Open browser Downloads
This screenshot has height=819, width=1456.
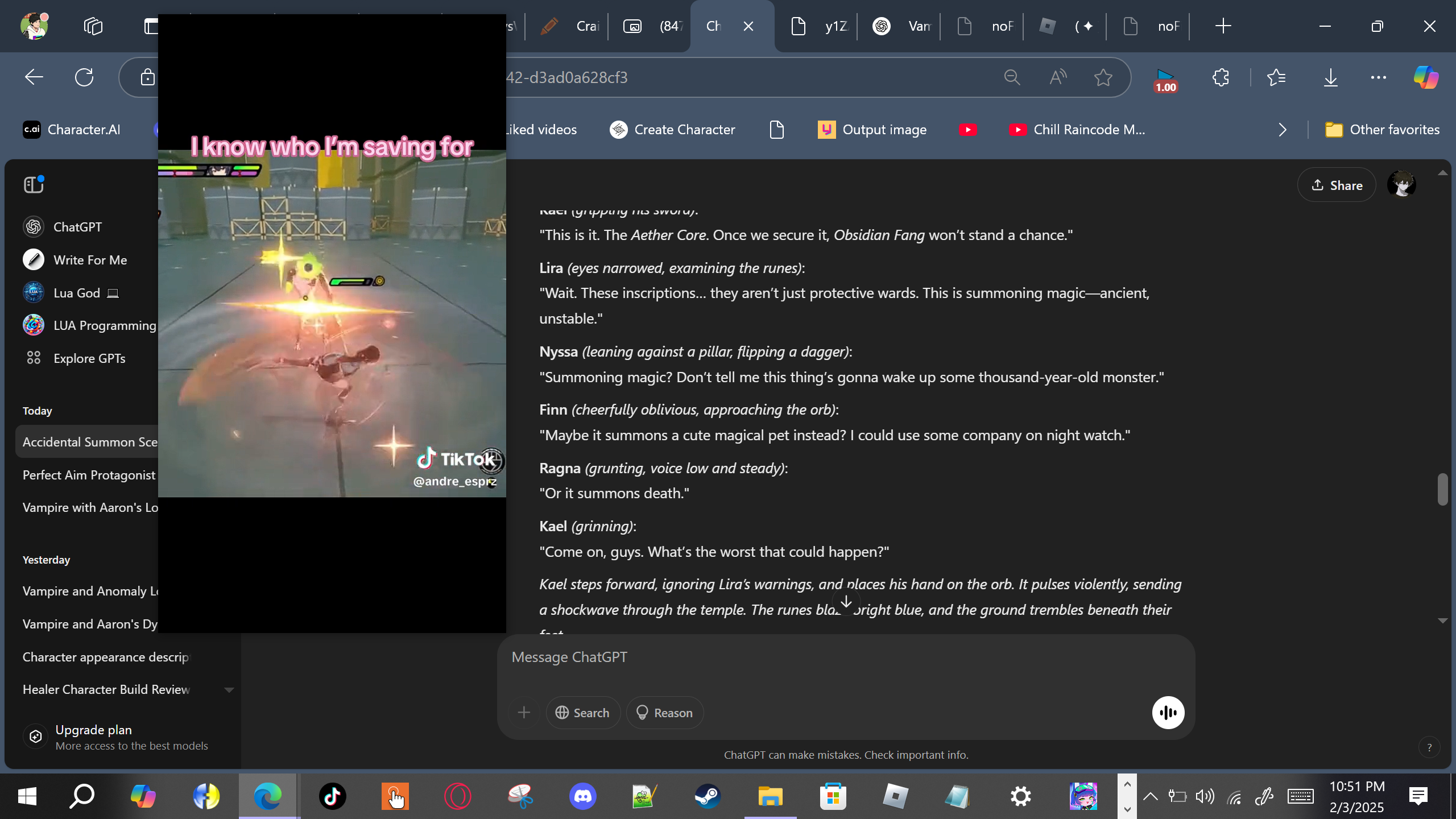click(x=1331, y=77)
